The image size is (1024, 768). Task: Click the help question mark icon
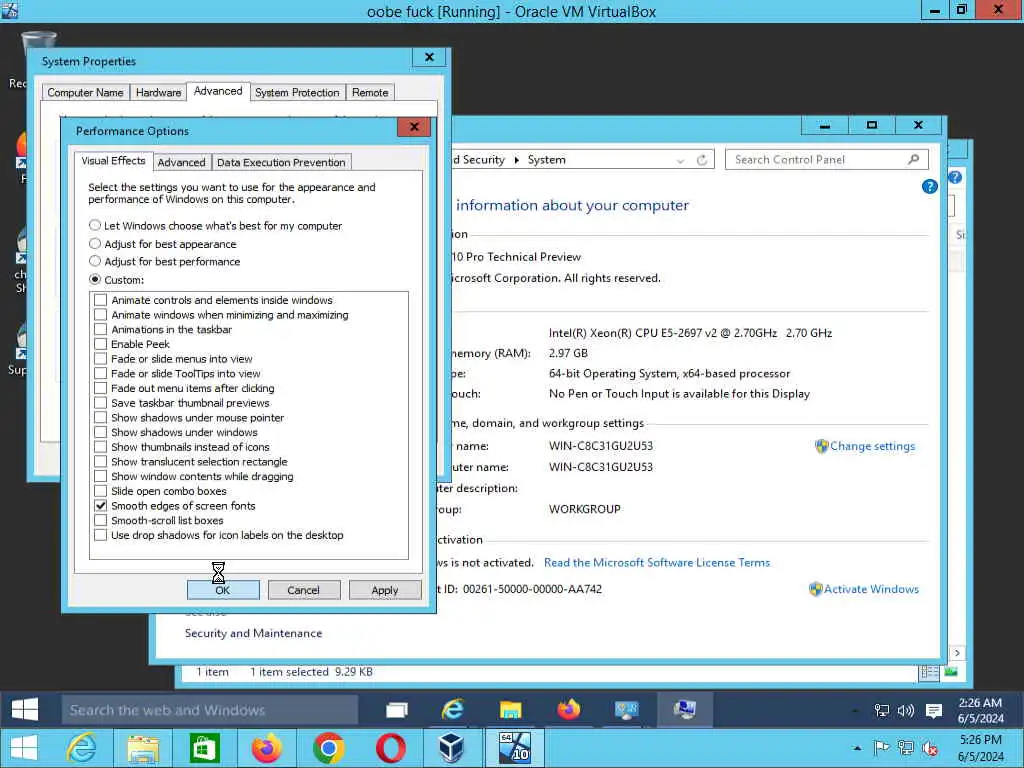tap(929, 187)
